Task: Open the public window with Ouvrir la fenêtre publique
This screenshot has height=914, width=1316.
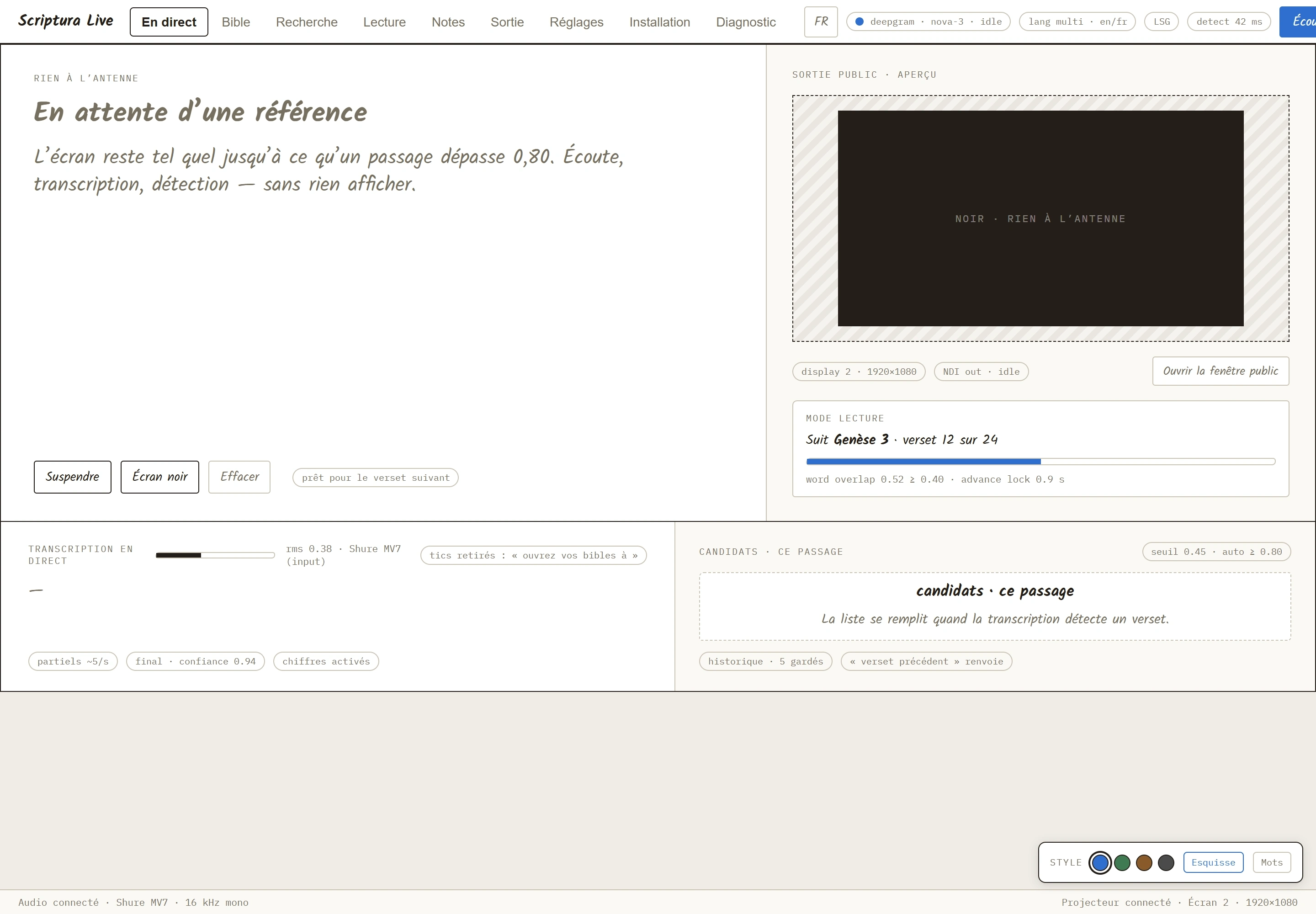Action: pyautogui.click(x=1220, y=371)
